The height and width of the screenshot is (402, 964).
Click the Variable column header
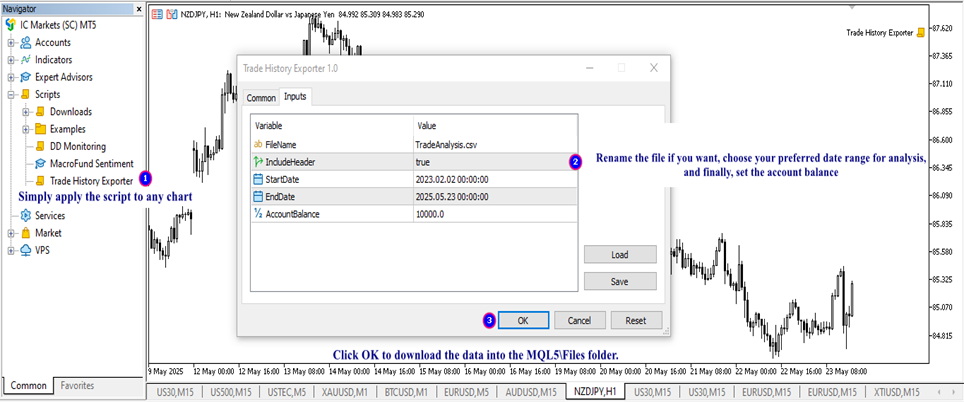(x=332, y=125)
